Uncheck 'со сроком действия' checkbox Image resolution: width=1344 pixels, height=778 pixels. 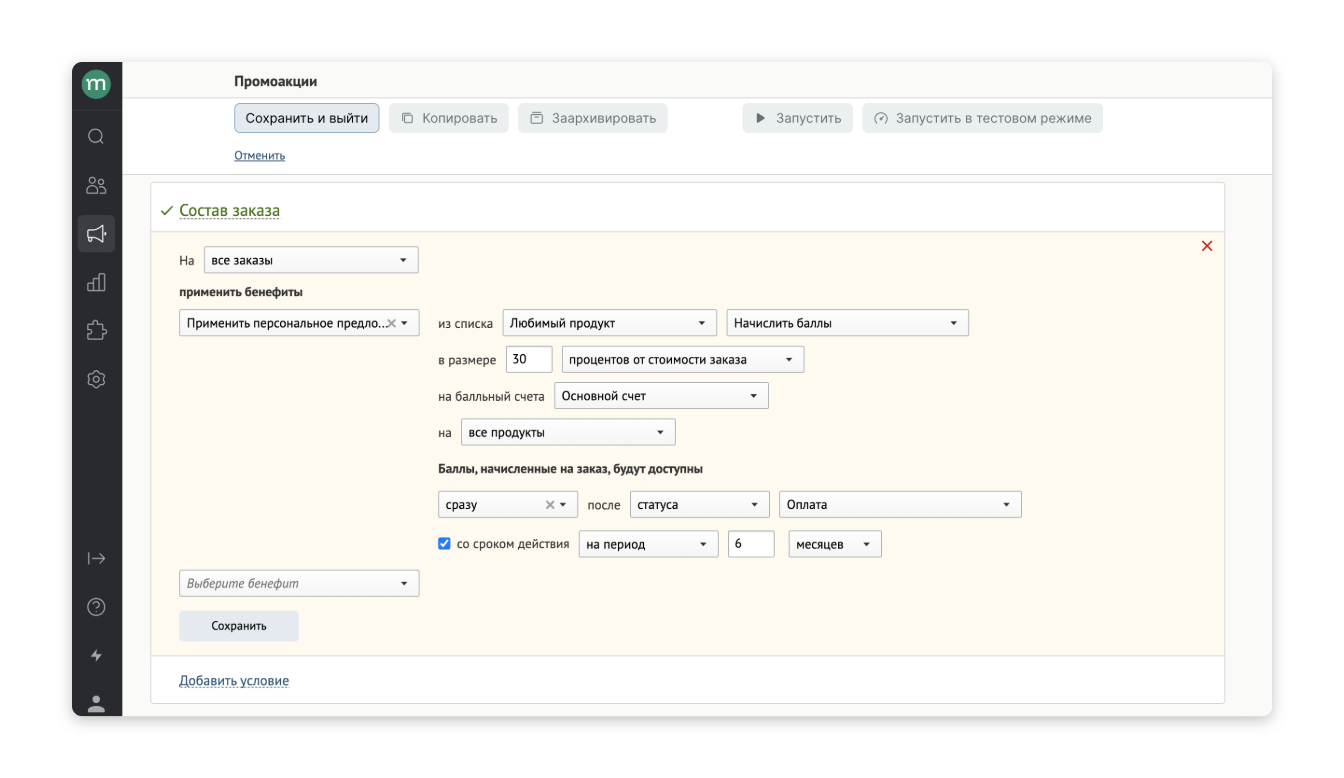(x=444, y=545)
